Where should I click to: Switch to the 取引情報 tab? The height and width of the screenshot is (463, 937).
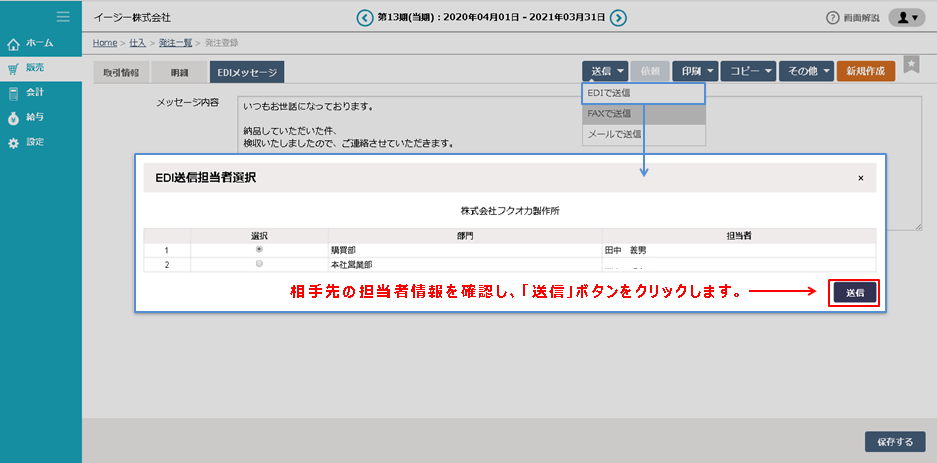(x=121, y=72)
